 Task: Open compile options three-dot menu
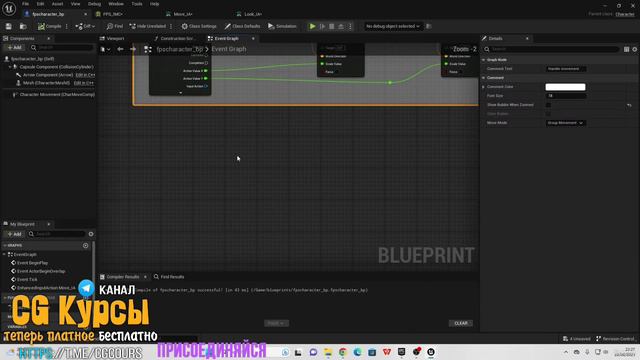(x=67, y=26)
